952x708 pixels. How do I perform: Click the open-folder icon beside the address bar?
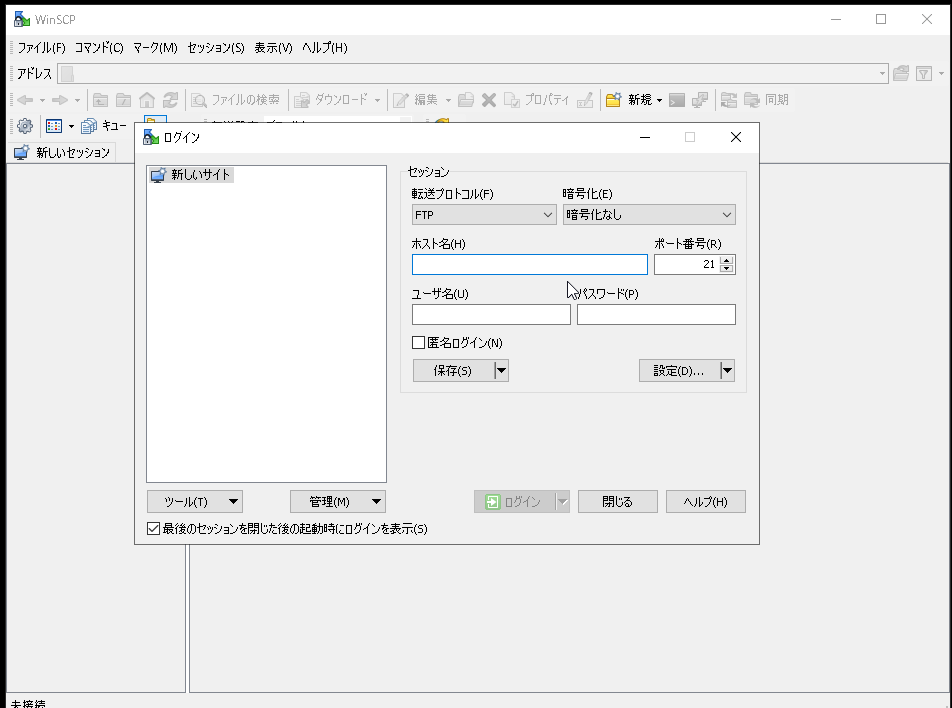(901, 74)
